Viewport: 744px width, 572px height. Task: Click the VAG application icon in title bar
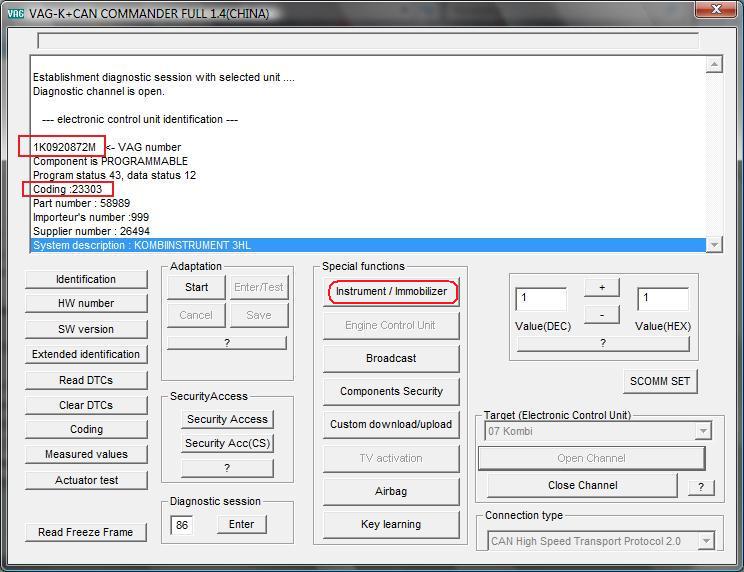tap(15, 13)
